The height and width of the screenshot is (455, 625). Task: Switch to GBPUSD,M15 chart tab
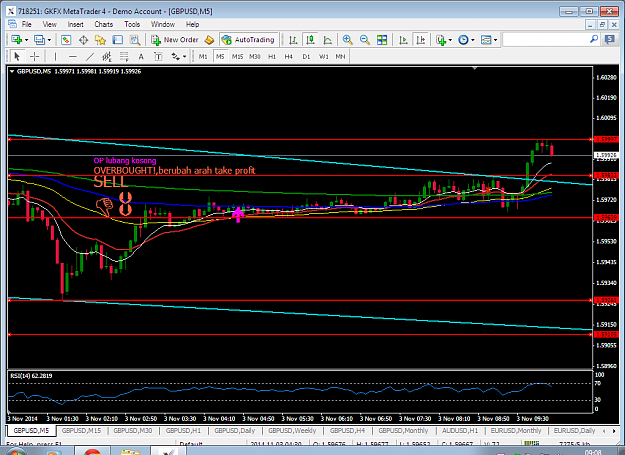tap(81, 431)
